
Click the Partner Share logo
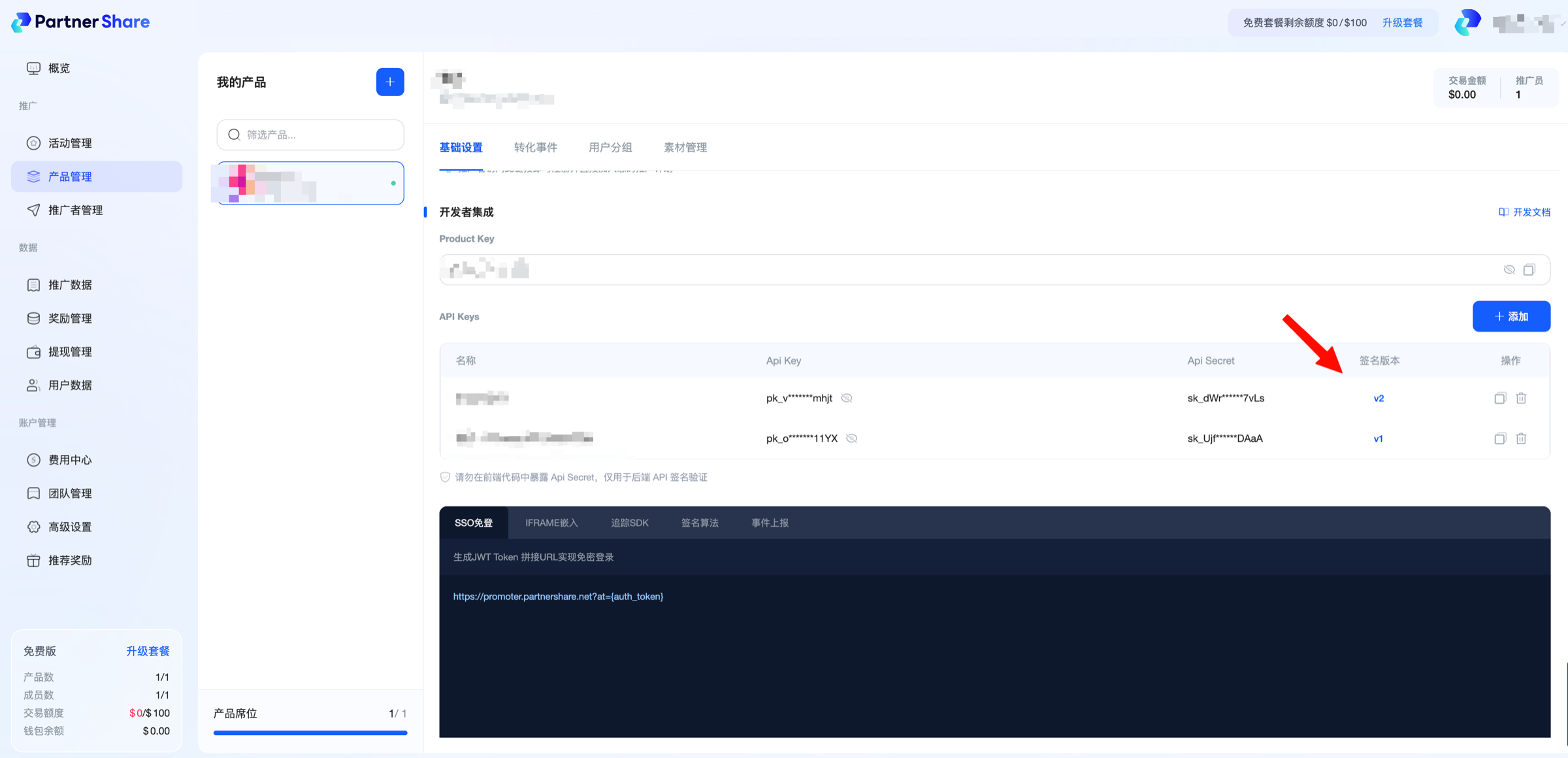[x=80, y=22]
